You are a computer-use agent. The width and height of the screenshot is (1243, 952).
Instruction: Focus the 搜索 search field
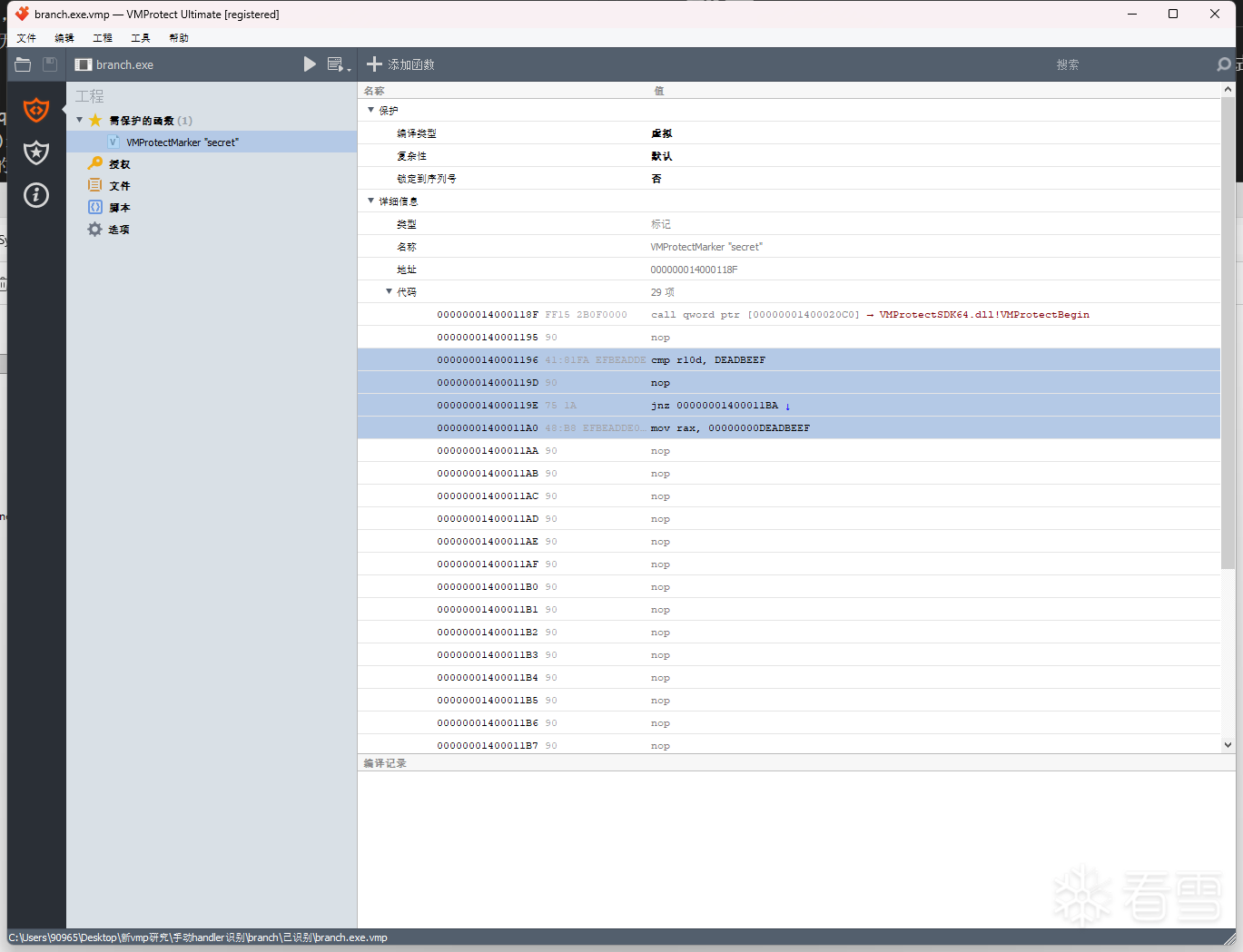click(x=1067, y=64)
